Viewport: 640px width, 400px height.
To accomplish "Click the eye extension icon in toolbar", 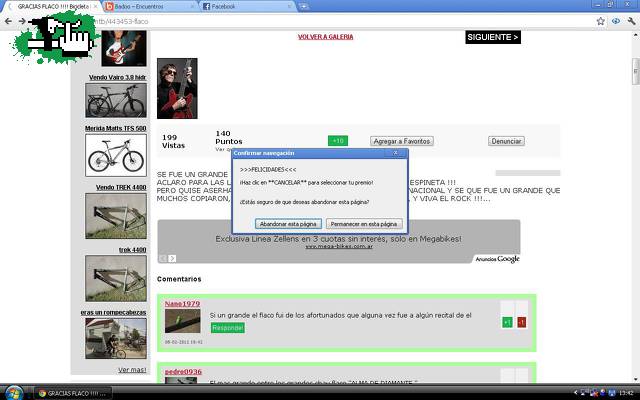I will tap(615, 21).
